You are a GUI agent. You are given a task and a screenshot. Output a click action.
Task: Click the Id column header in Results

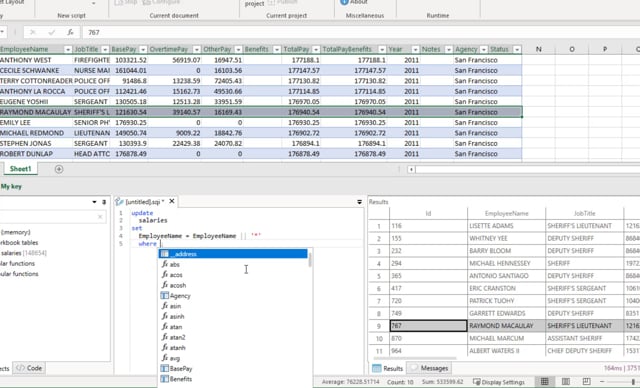[428, 213]
